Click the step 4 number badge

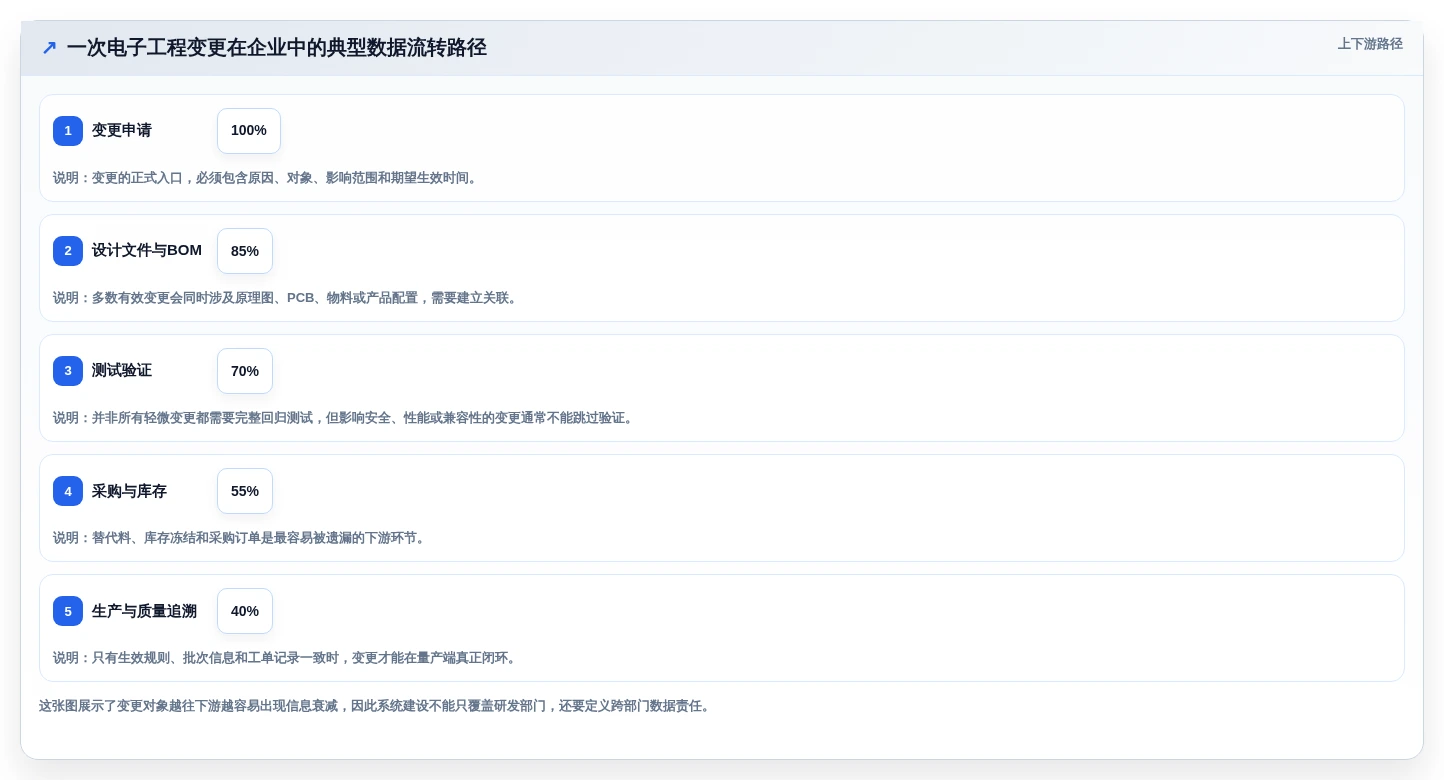pos(68,491)
